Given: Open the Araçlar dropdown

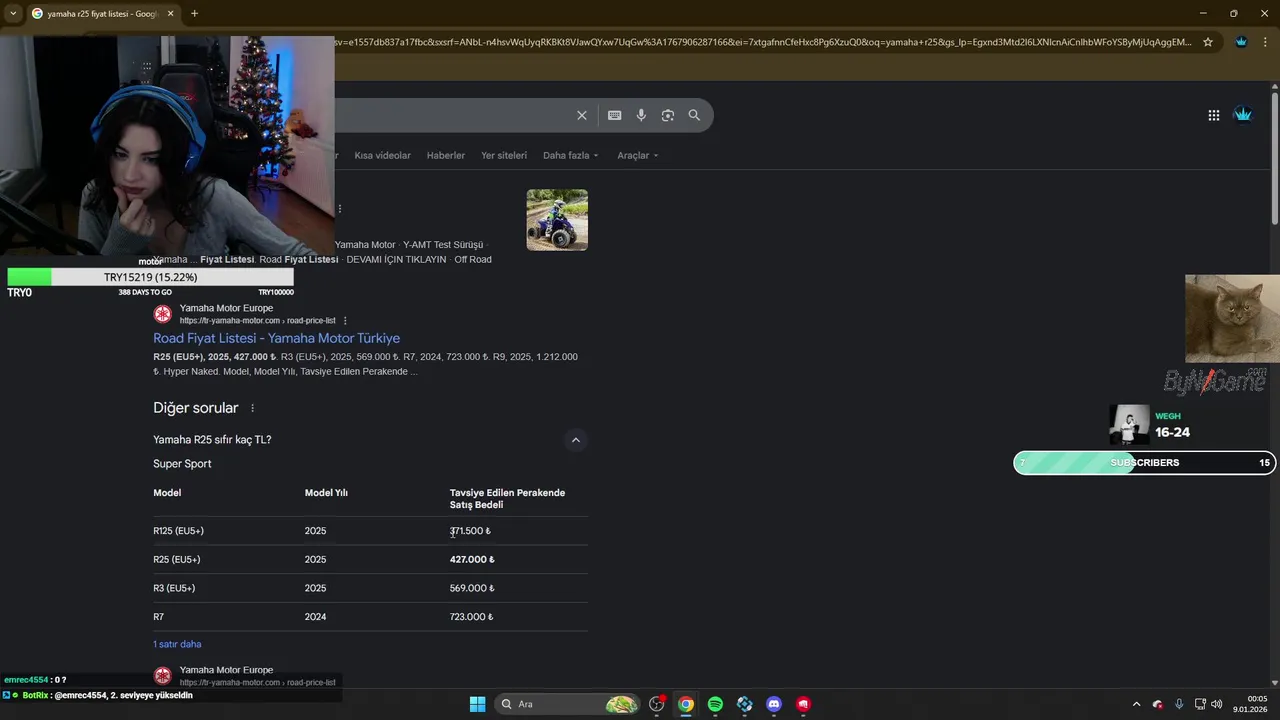Looking at the screenshot, I should 637,155.
